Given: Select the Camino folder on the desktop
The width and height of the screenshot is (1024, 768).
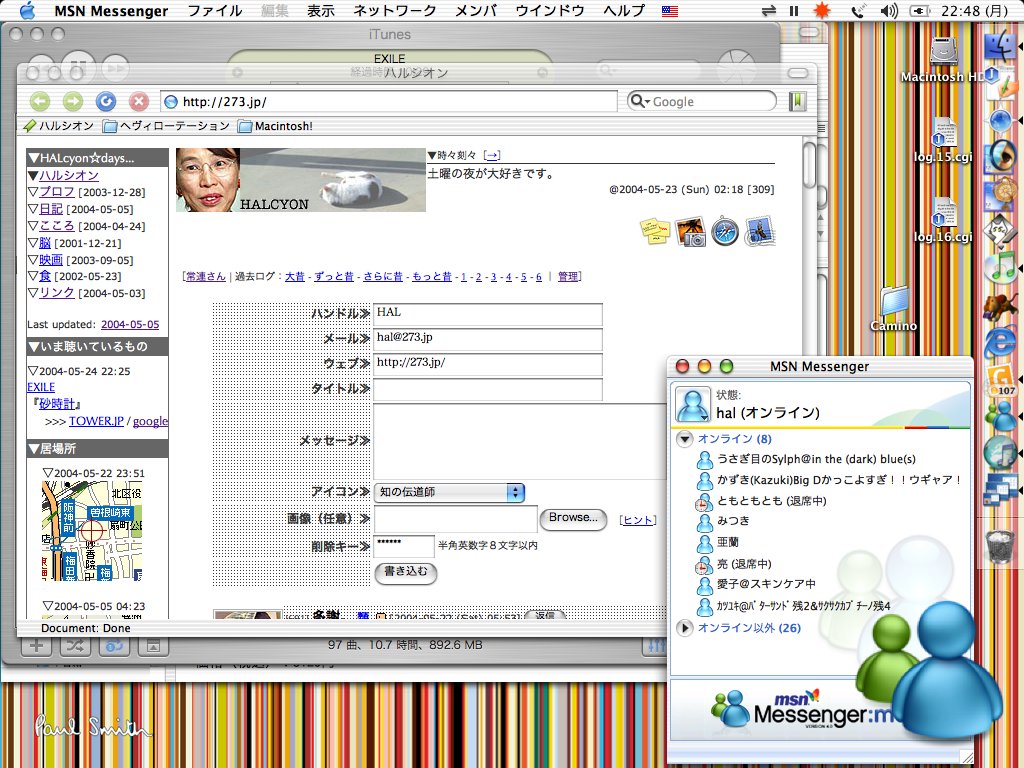Looking at the screenshot, I should pyautogui.click(x=893, y=309).
